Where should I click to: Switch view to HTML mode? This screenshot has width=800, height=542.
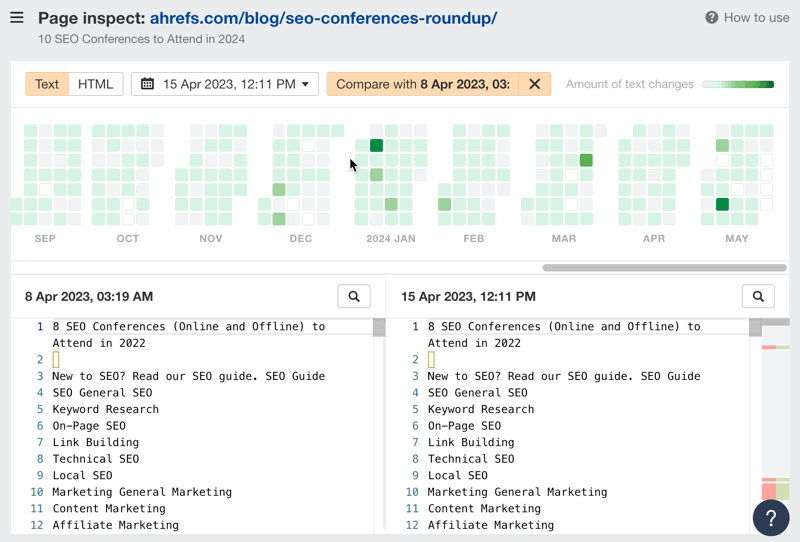96,84
